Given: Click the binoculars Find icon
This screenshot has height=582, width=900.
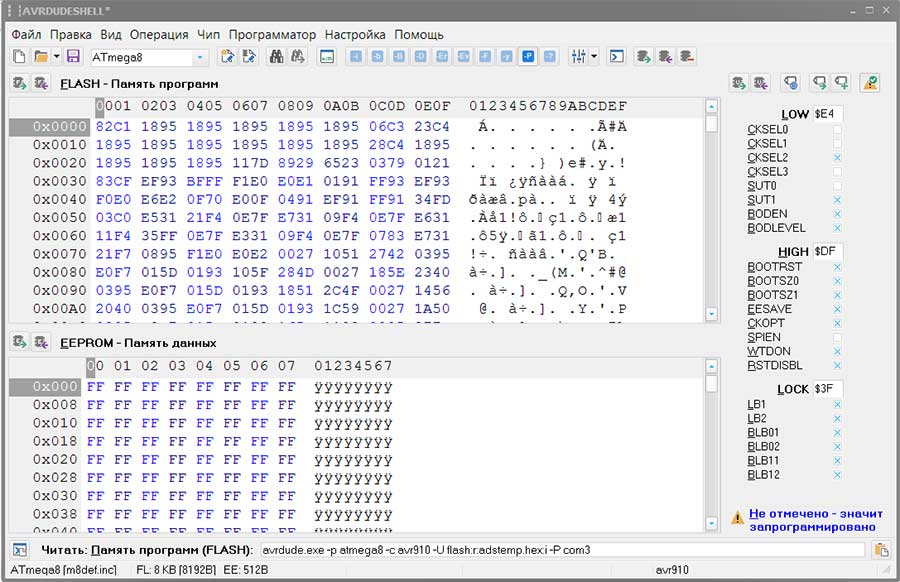Looking at the screenshot, I should [x=276, y=56].
